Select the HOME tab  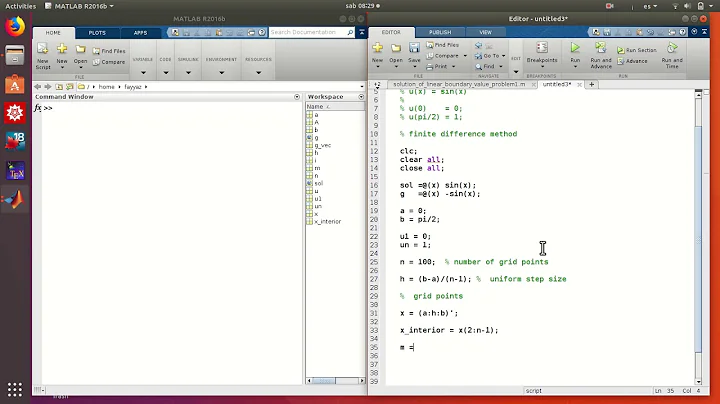pyautogui.click(x=53, y=33)
